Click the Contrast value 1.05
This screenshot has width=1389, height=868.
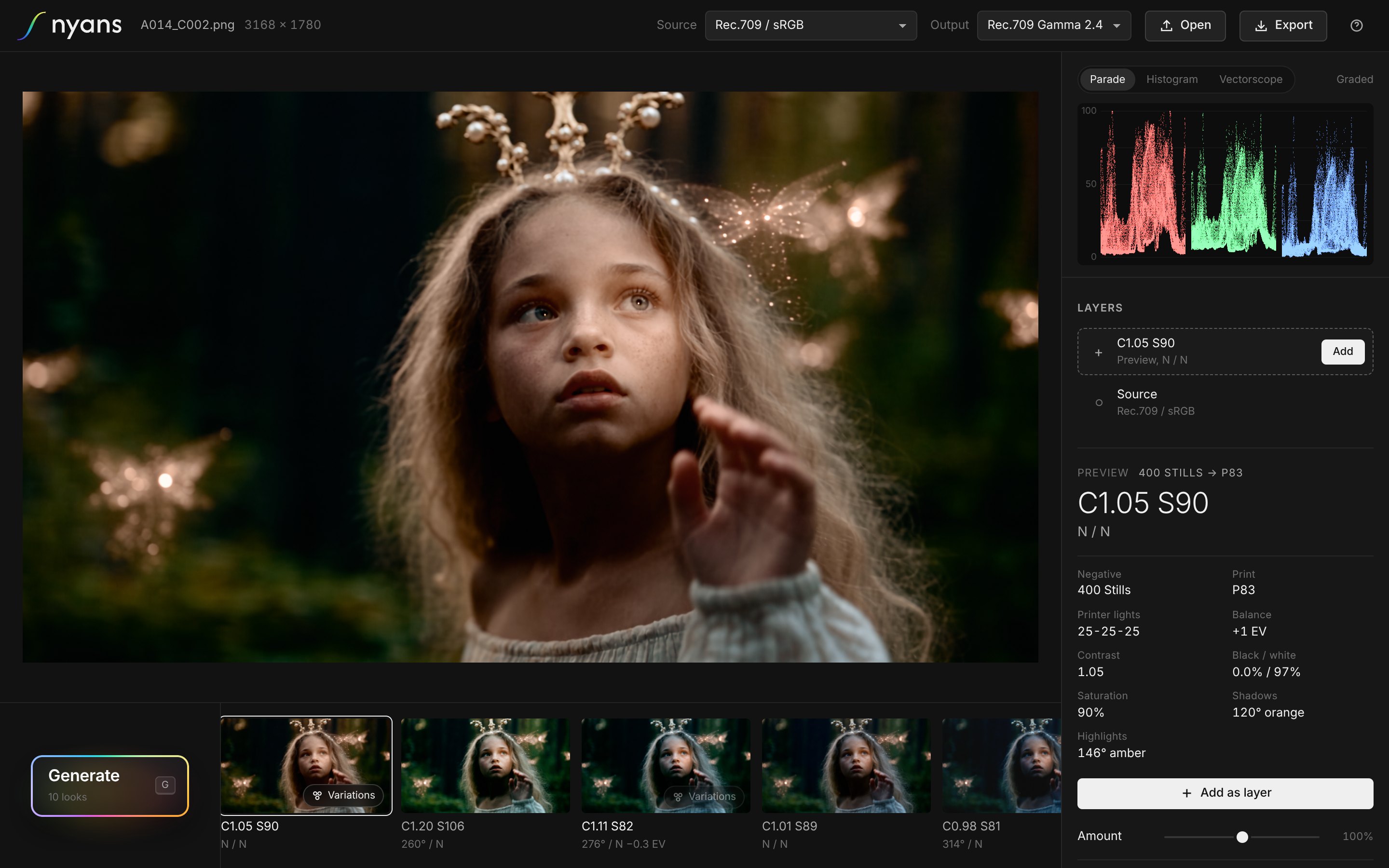(1090, 672)
